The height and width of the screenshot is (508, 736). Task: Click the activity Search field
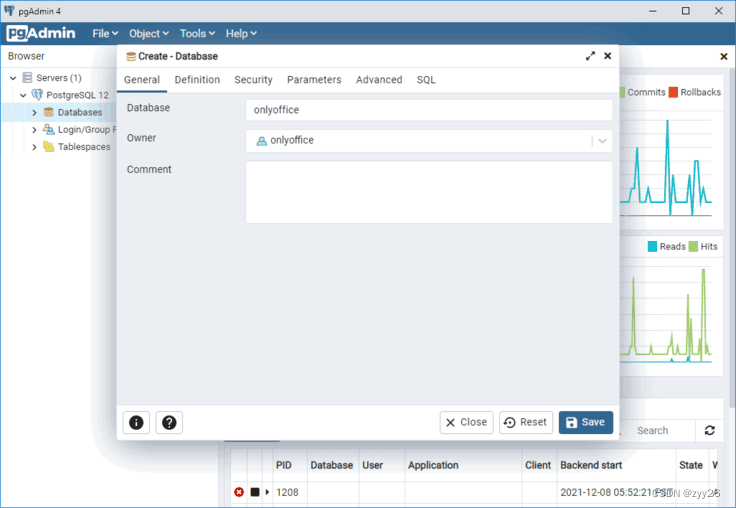(657, 430)
